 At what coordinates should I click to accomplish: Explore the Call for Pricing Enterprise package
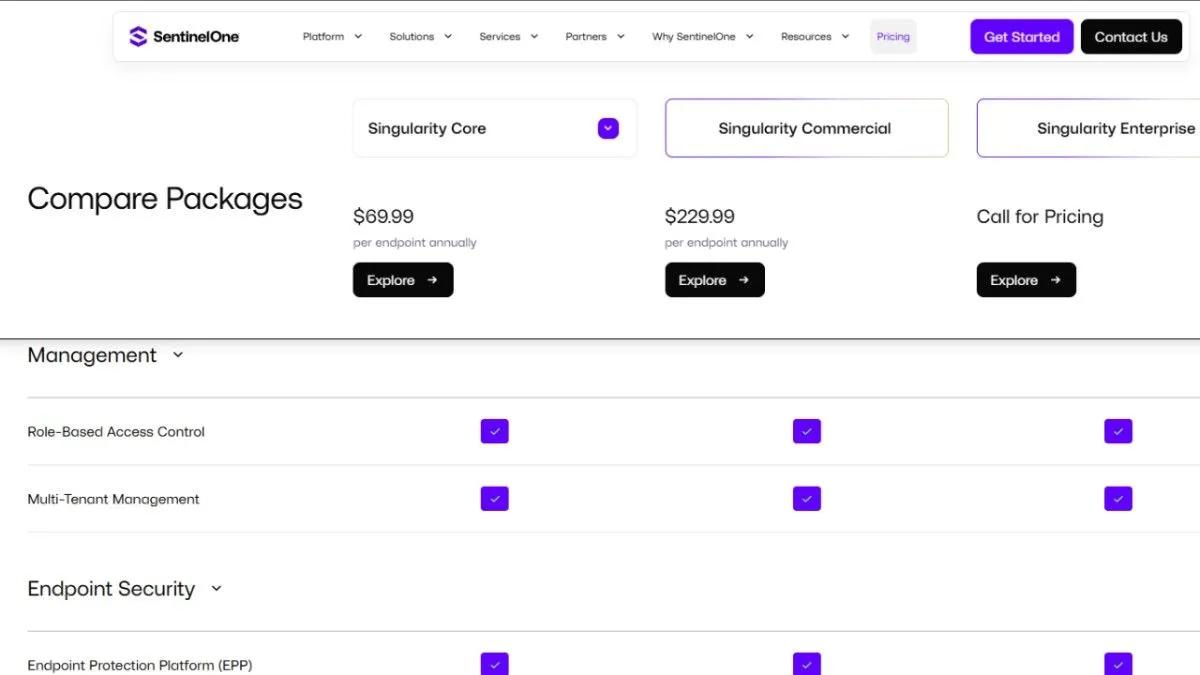[x=1026, y=280]
